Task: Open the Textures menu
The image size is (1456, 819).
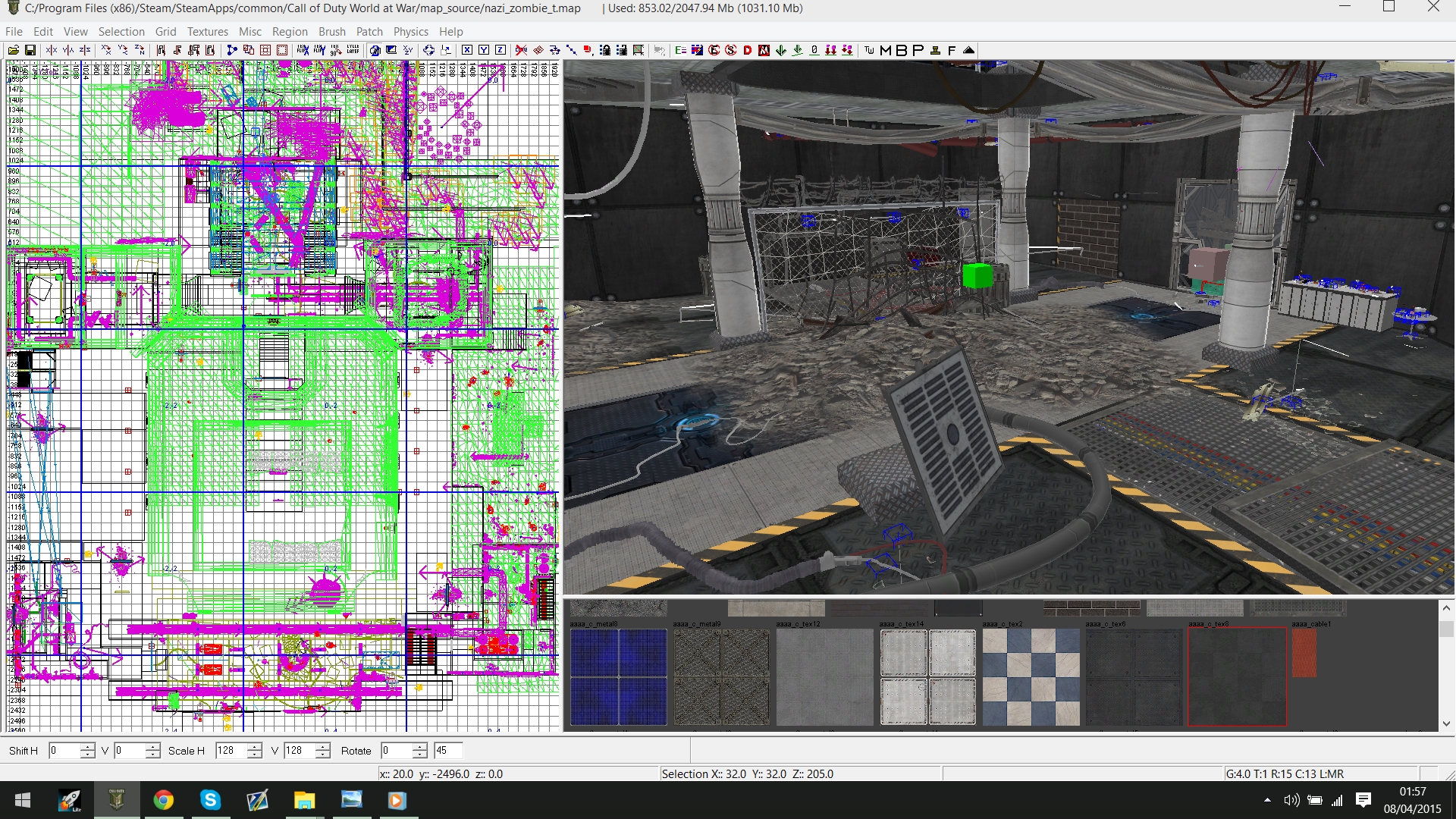Action: pyautogui.click(x=208, y=31)
